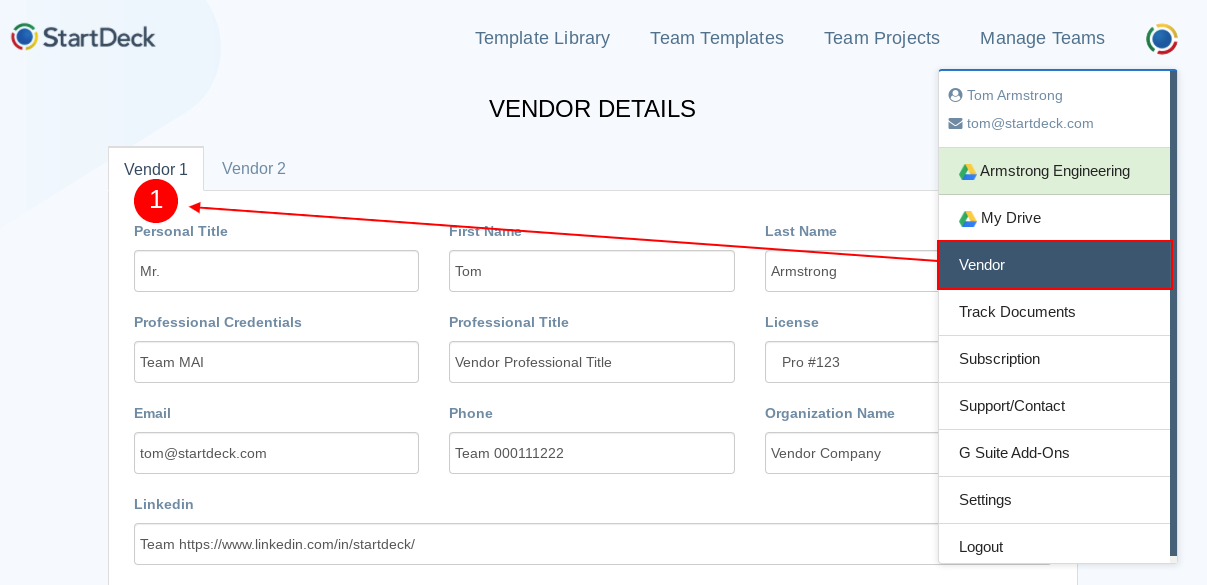The height and width of the screenshot is (585, 1207).
Task: Click Logout in the profile menu
Action: pos(1054,545)
